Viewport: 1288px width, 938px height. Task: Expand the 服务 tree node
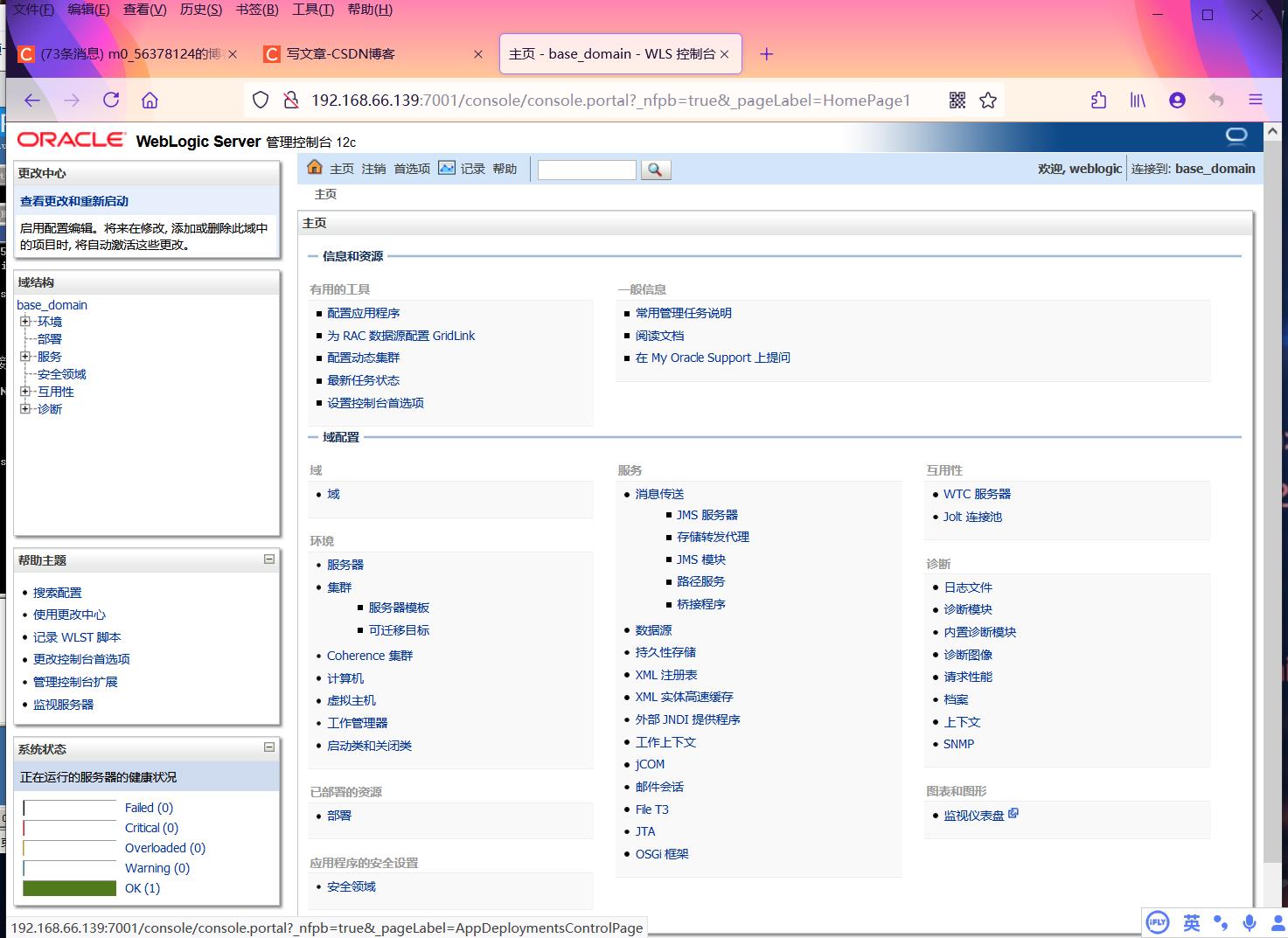[x=25, y=357]
